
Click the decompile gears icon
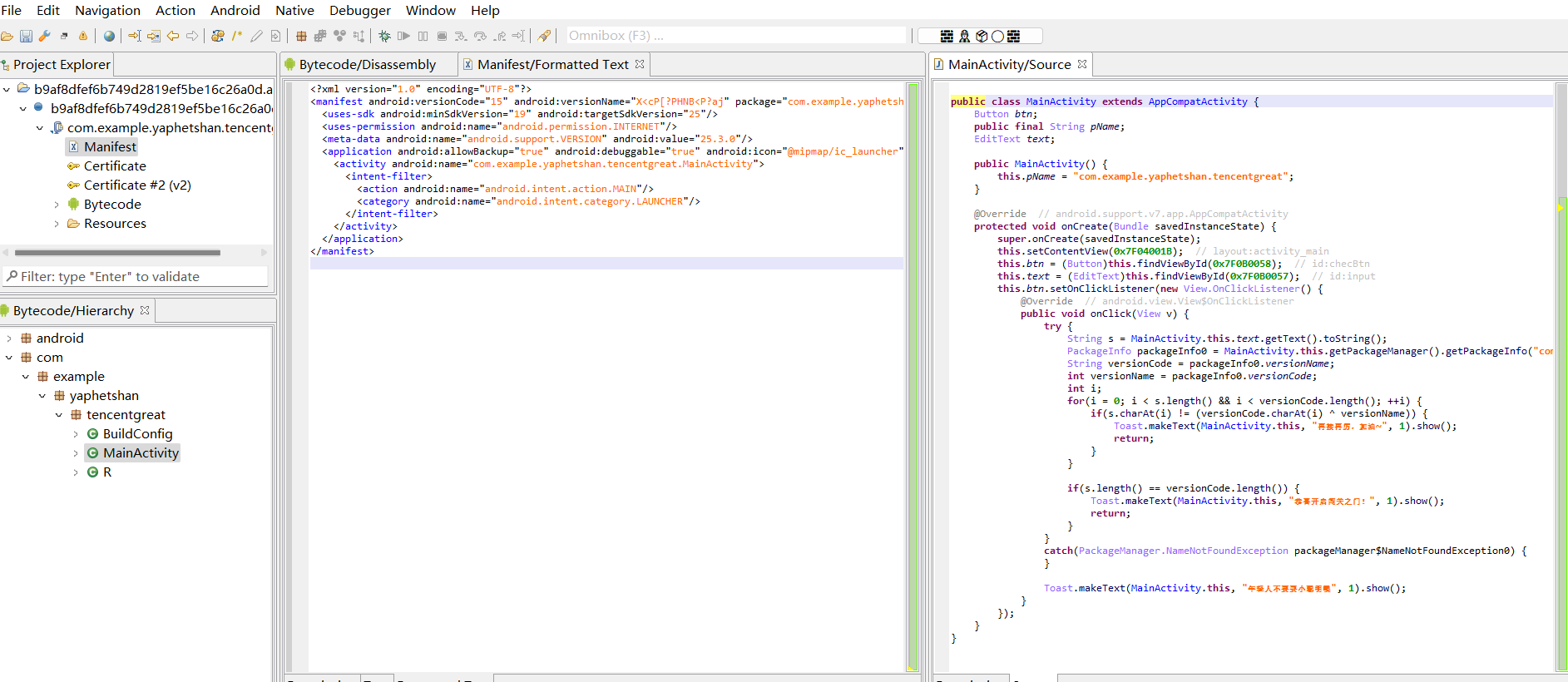218,36
